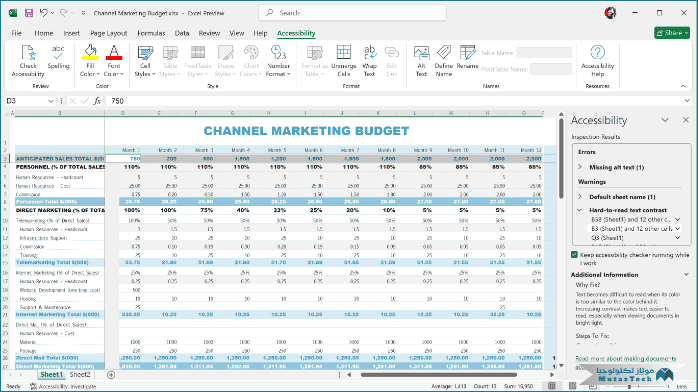
Task: Open Accessibility pane options chevron
Action: (665, 120)
